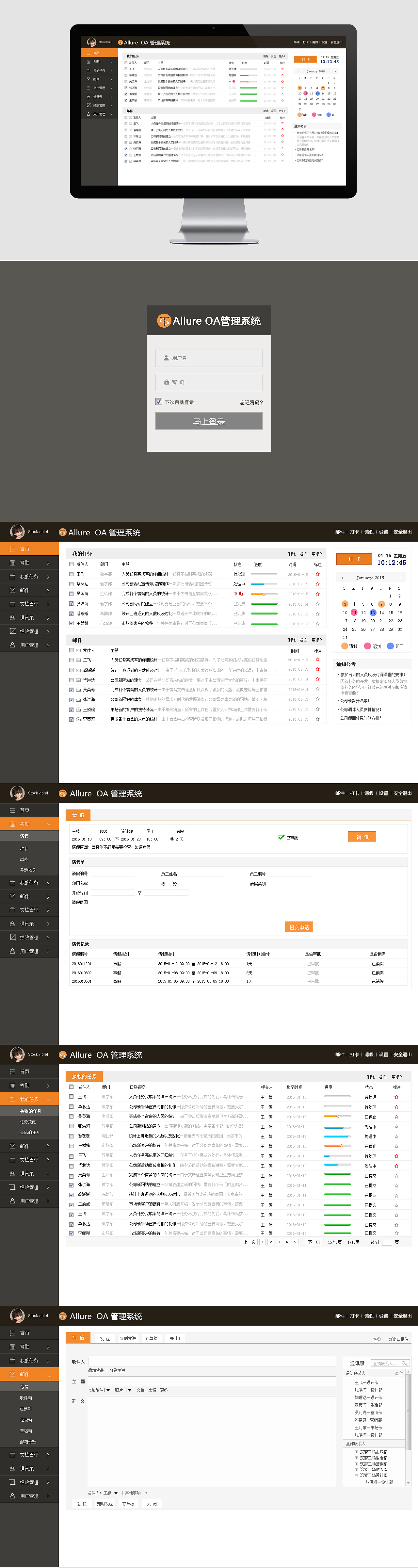On leave request screen, click 首页 sidebar icon
418x1568 pixels.
coord(12,810)
